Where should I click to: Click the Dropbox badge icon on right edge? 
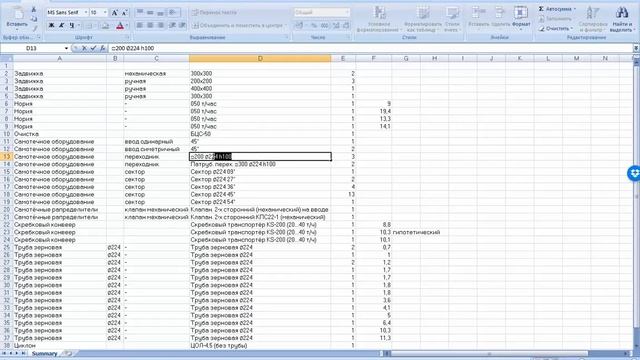pos(634,173)
